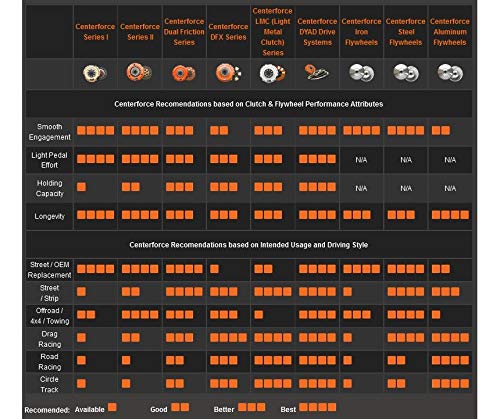Click the two-square Good legend swatch
The width and height of the screenshot is (500, 419).
click(x=180, y=407)
